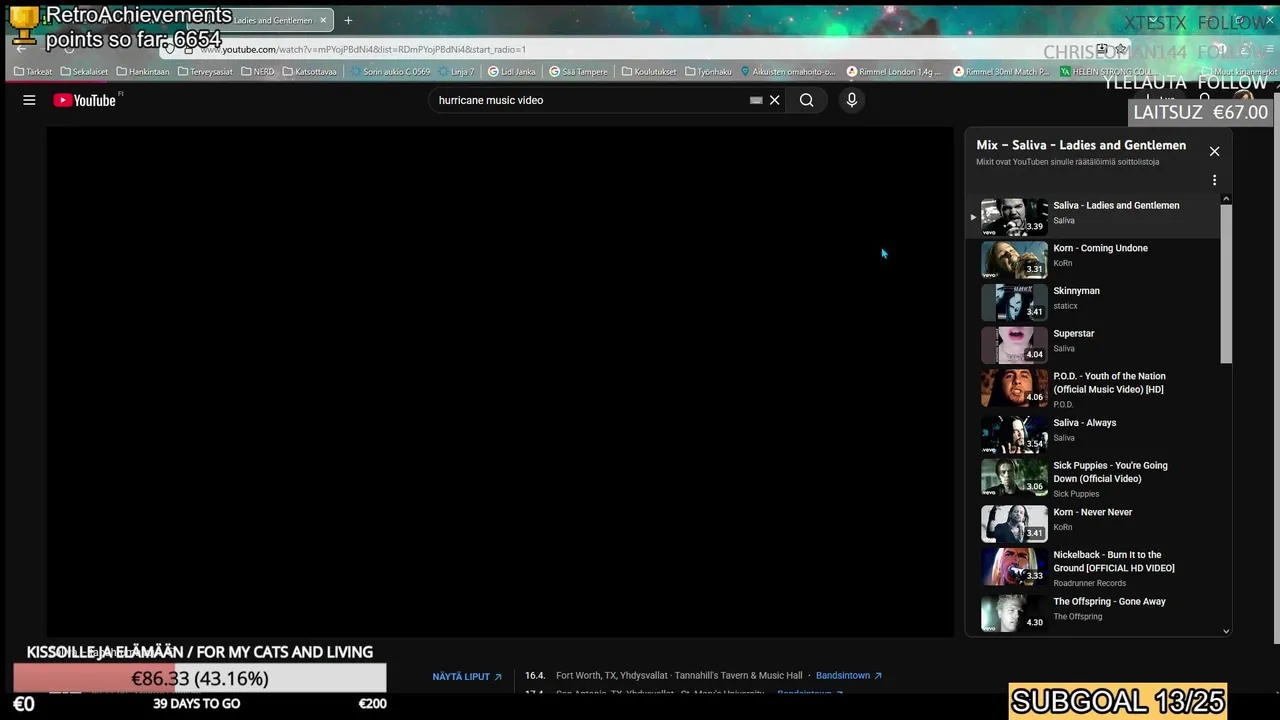This screenshot has height=720, width=1280.
Task: Click the Fort Worth Tannahill's Tavern concert row
Action: (x=703, y=676)
